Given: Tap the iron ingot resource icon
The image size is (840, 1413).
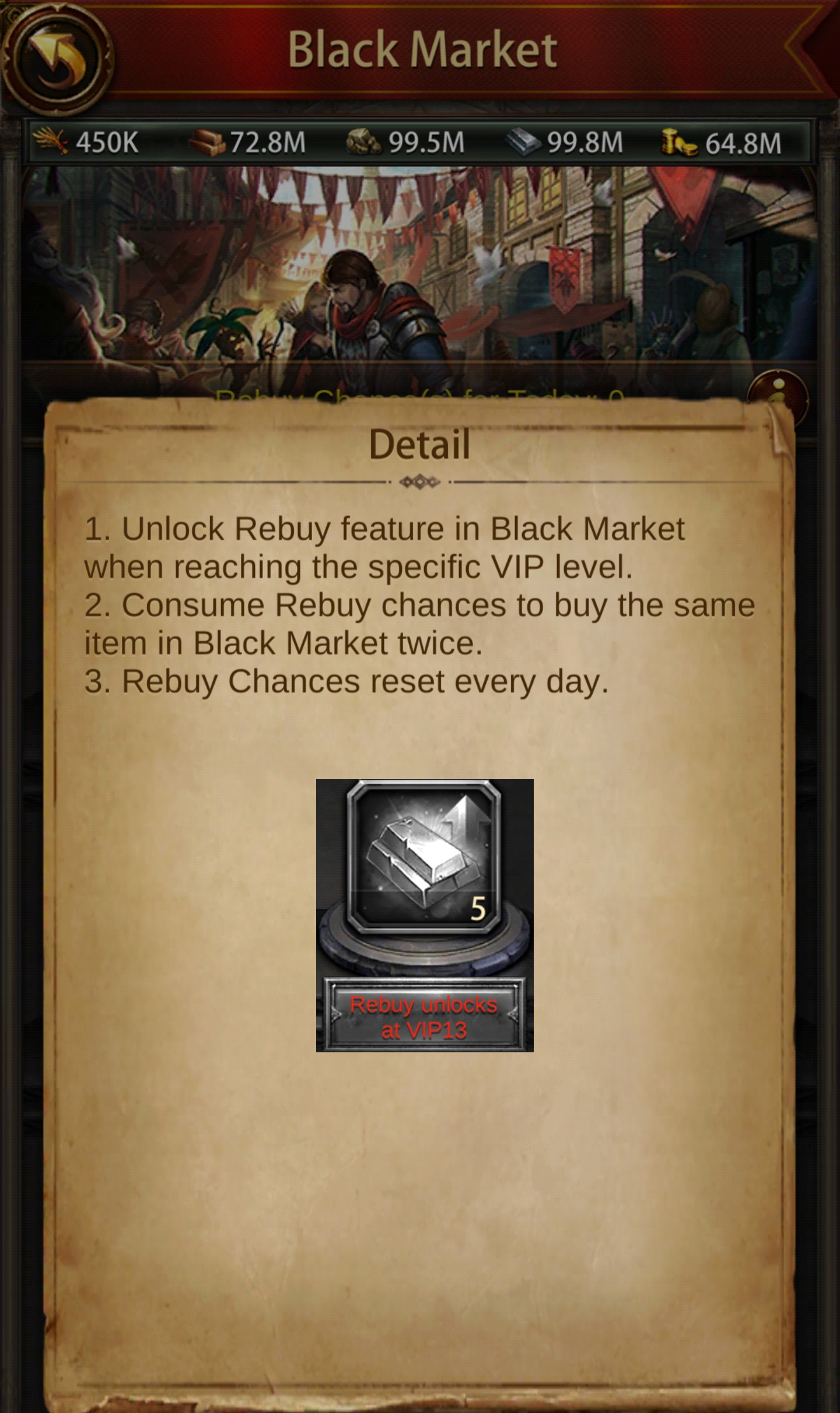Looking at the screenshot, I should [523, 142].
